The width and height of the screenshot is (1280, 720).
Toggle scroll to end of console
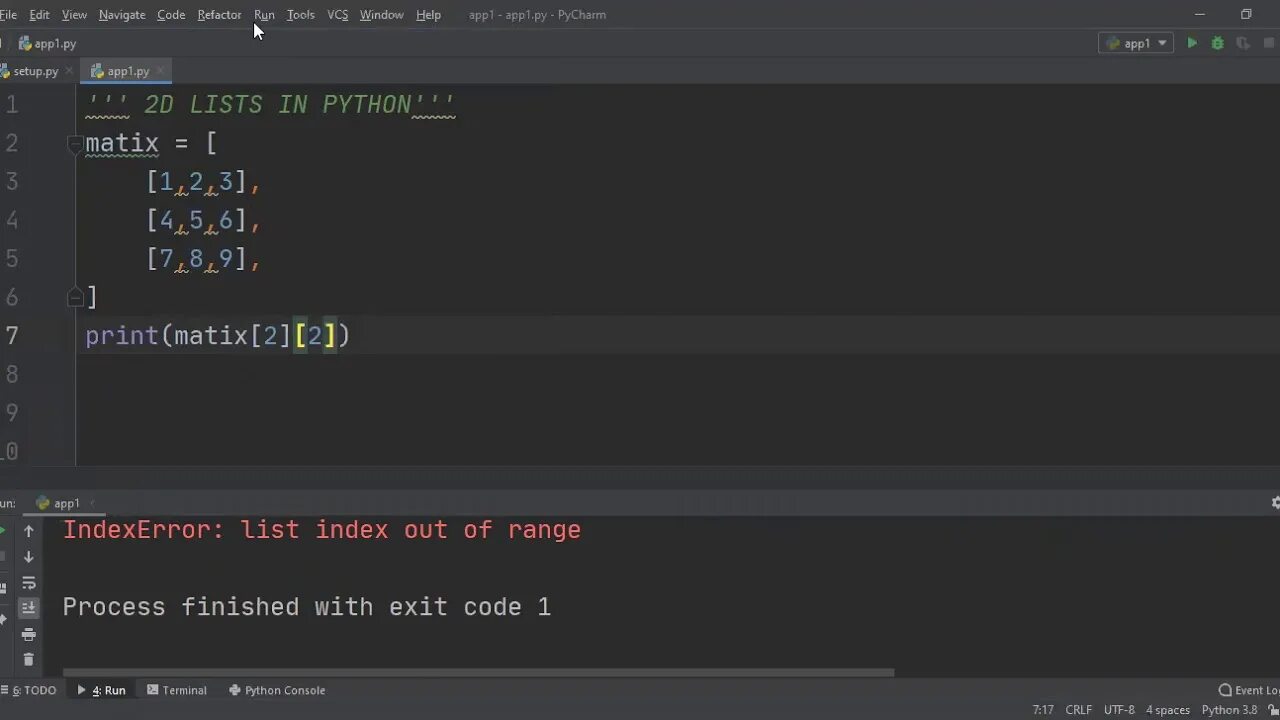(x=29, y=608)
